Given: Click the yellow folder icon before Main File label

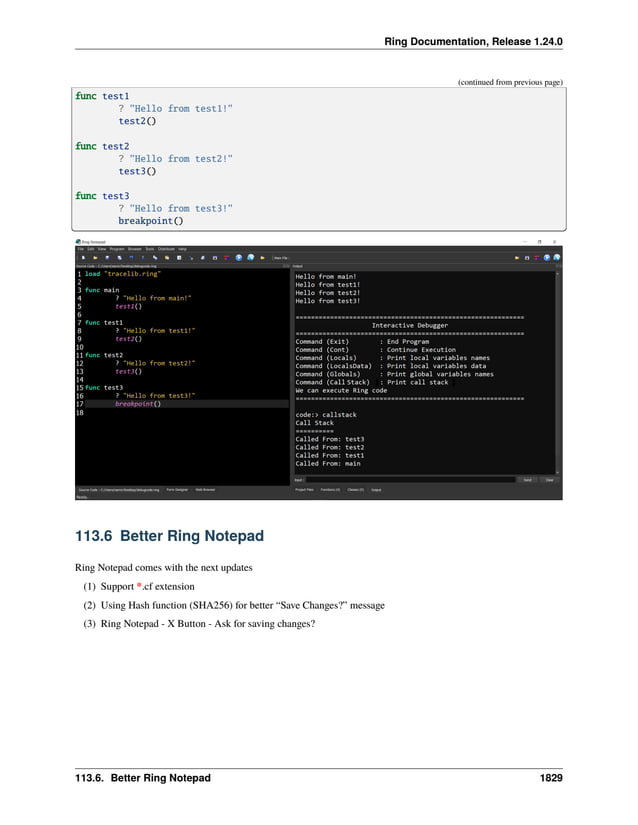Looking at the screenshot, I should tap(262, 258).
